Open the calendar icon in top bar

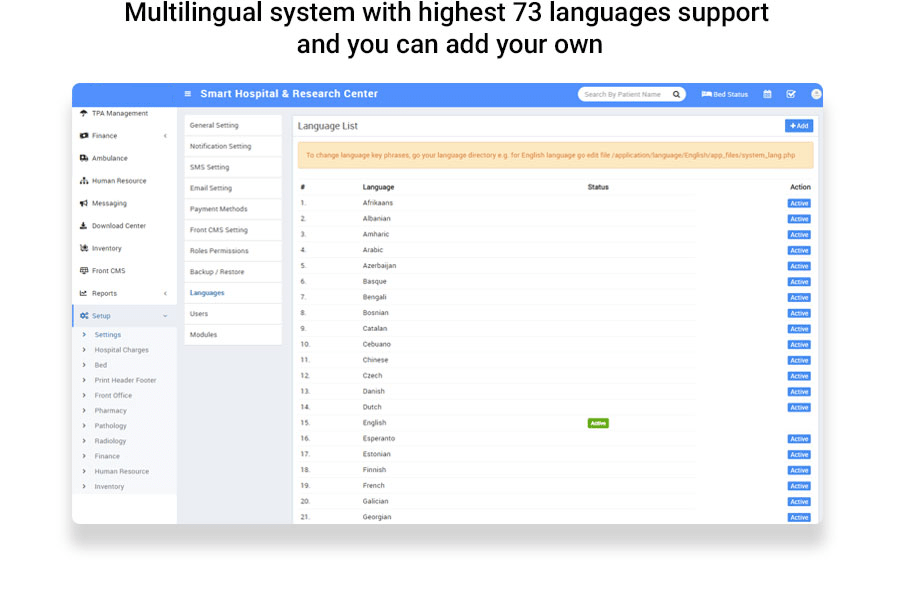(x=767, y=94)
